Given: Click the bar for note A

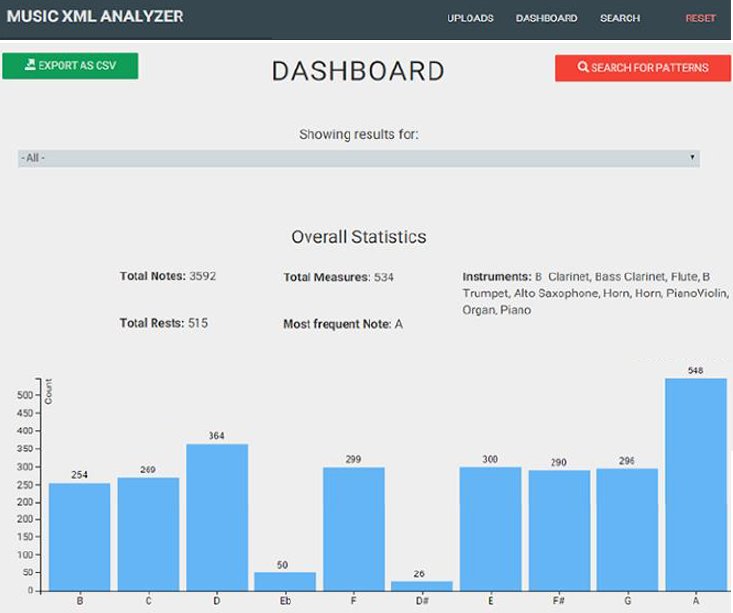Looking at the screenshot, I should [x=696, y=484].
